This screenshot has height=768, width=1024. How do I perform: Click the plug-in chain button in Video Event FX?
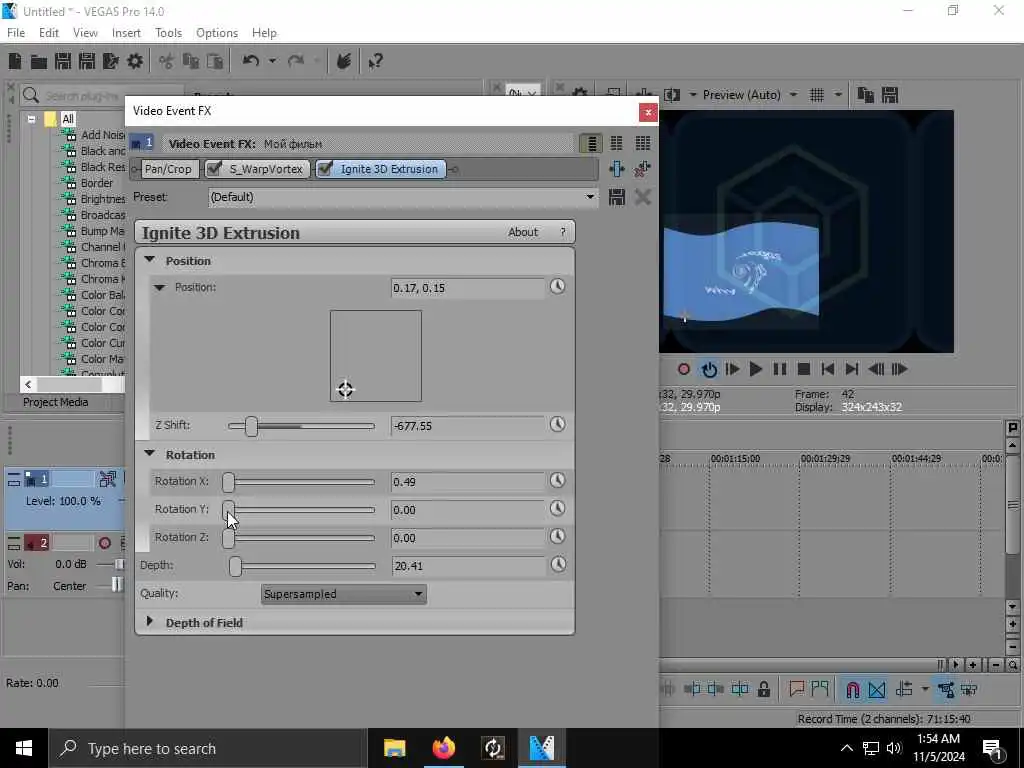616,169
